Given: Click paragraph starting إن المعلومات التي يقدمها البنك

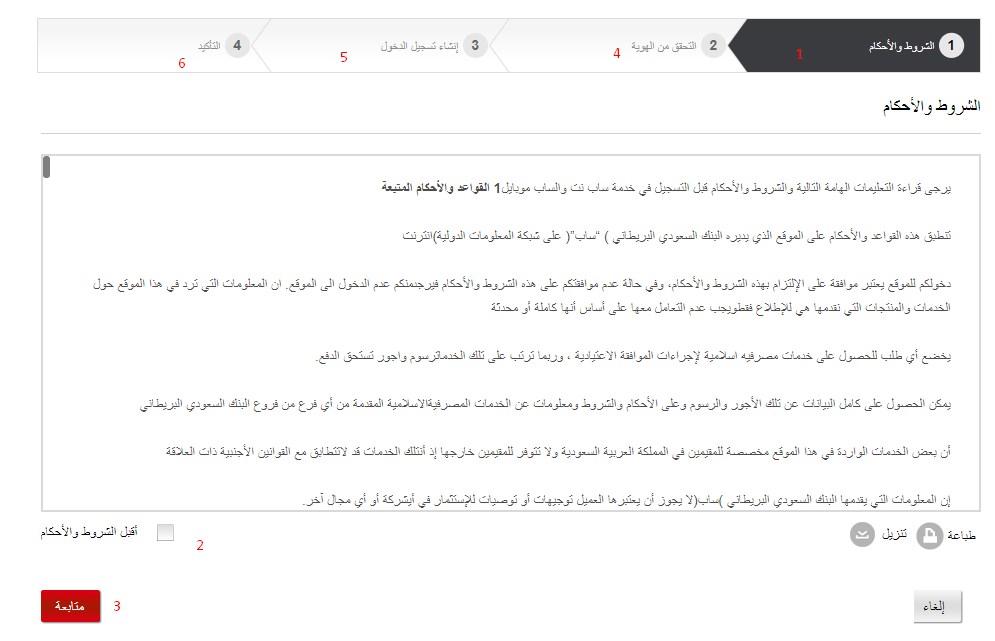Looking at the screenshot, I should [626, 500].
